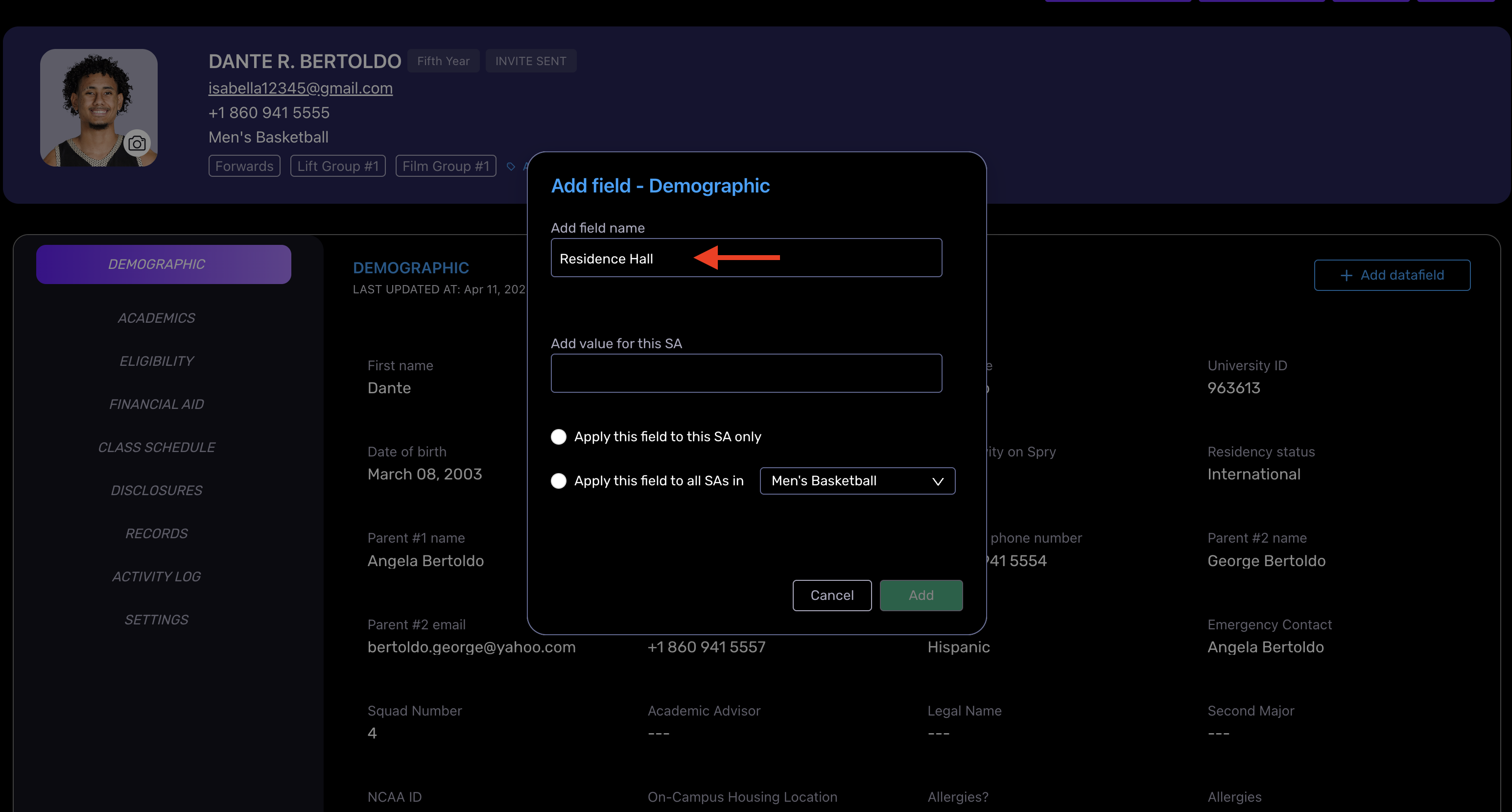Click Parent #2 email bertoldo.george@yahoo.com
The height and width of the screenshot is (812, 1512).
point(472,647)
